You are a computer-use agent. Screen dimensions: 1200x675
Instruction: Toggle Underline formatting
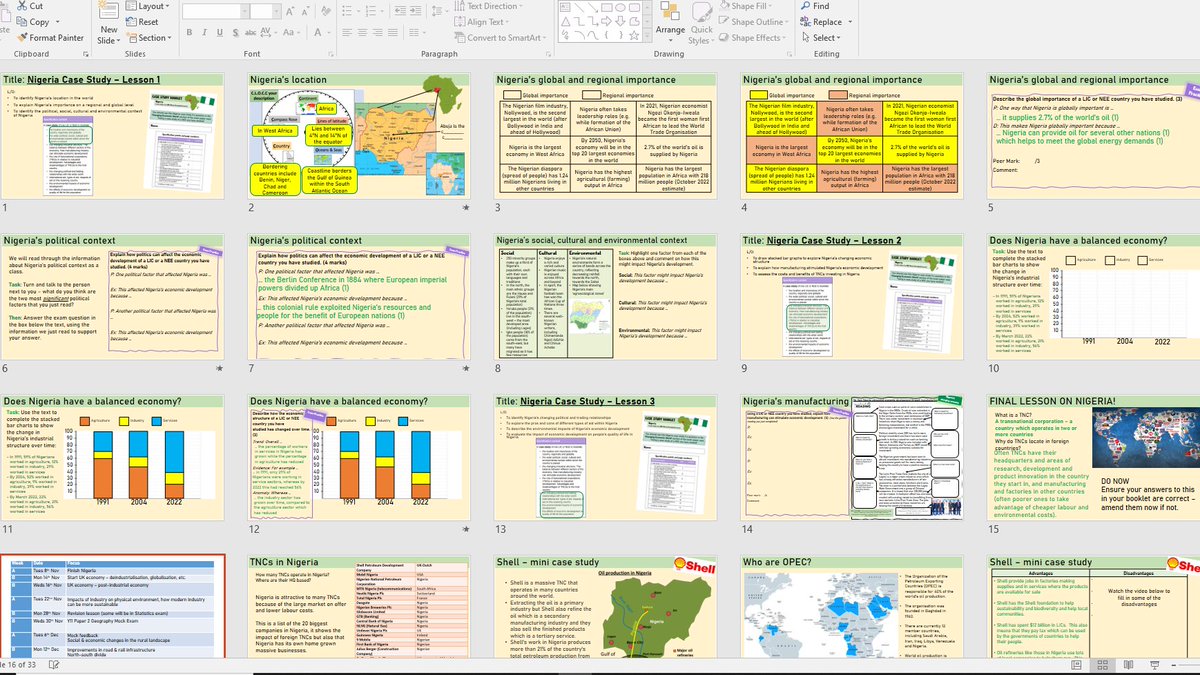pyautogui.click(x=219, y=33)
